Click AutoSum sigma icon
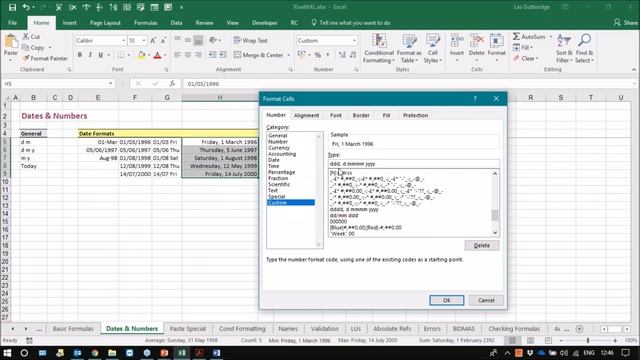The height and width of the screenshot is (360, 640). tap(516, 36)
